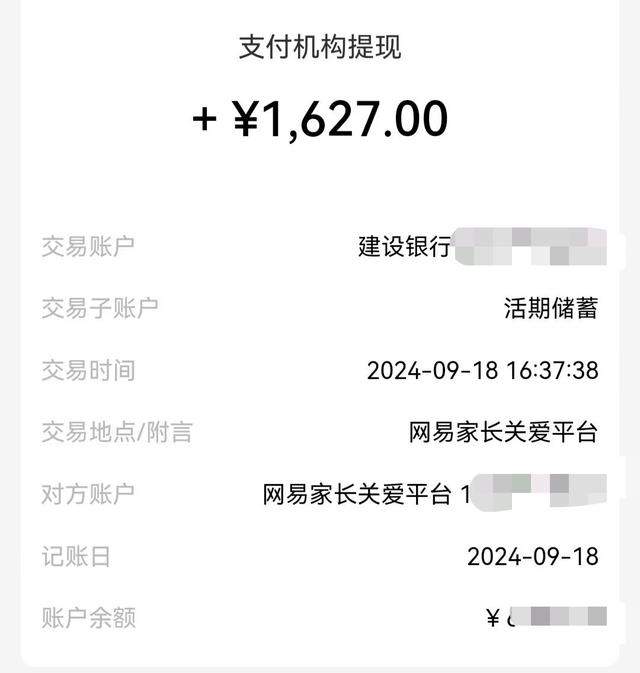Image resolution: width=640 pixels, height=673 pixels.
Task: Tap the blurred number beside 建设银行
Action: click(x=530, y=247)
